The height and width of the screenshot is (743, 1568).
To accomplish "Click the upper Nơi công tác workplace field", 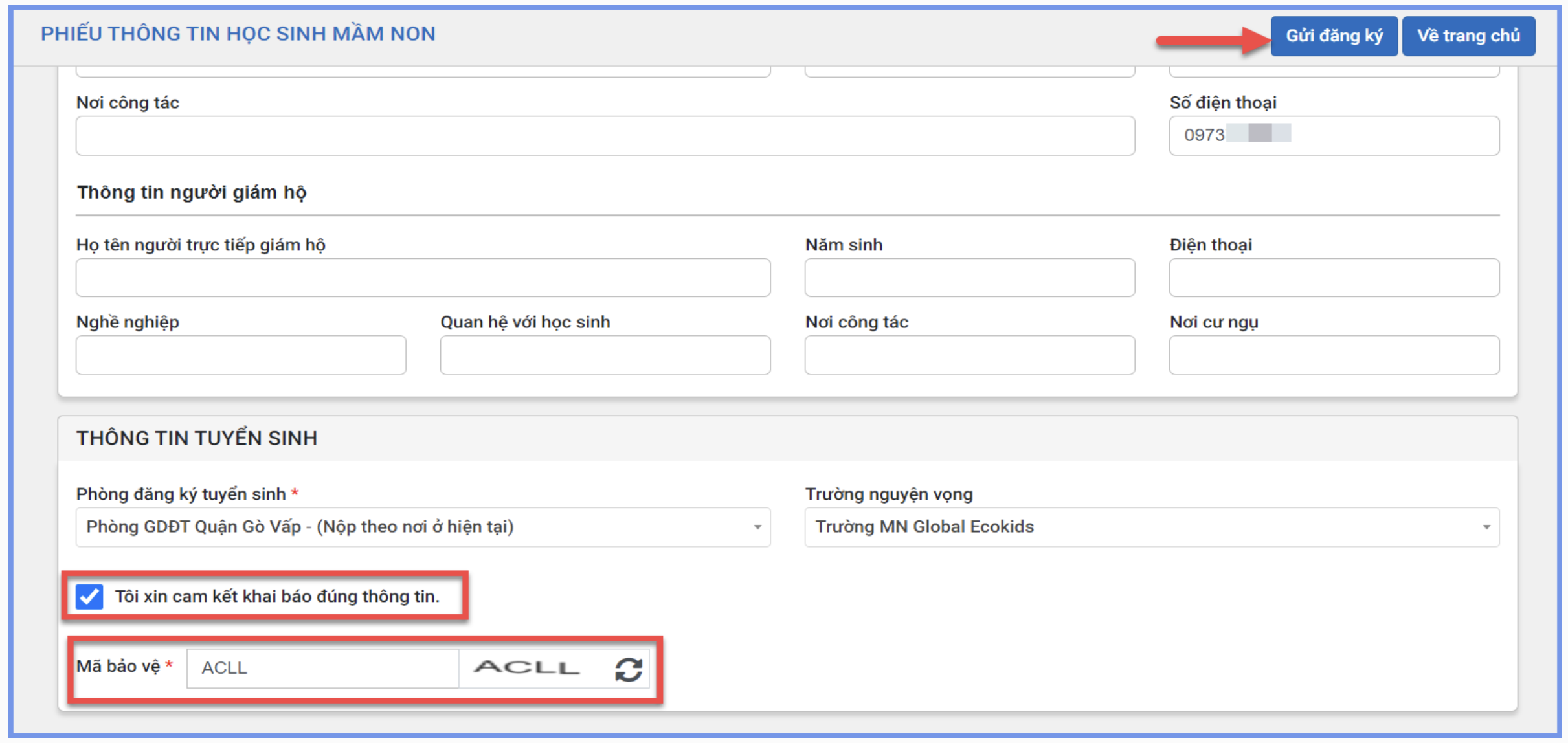I will (x=605, y=135).
